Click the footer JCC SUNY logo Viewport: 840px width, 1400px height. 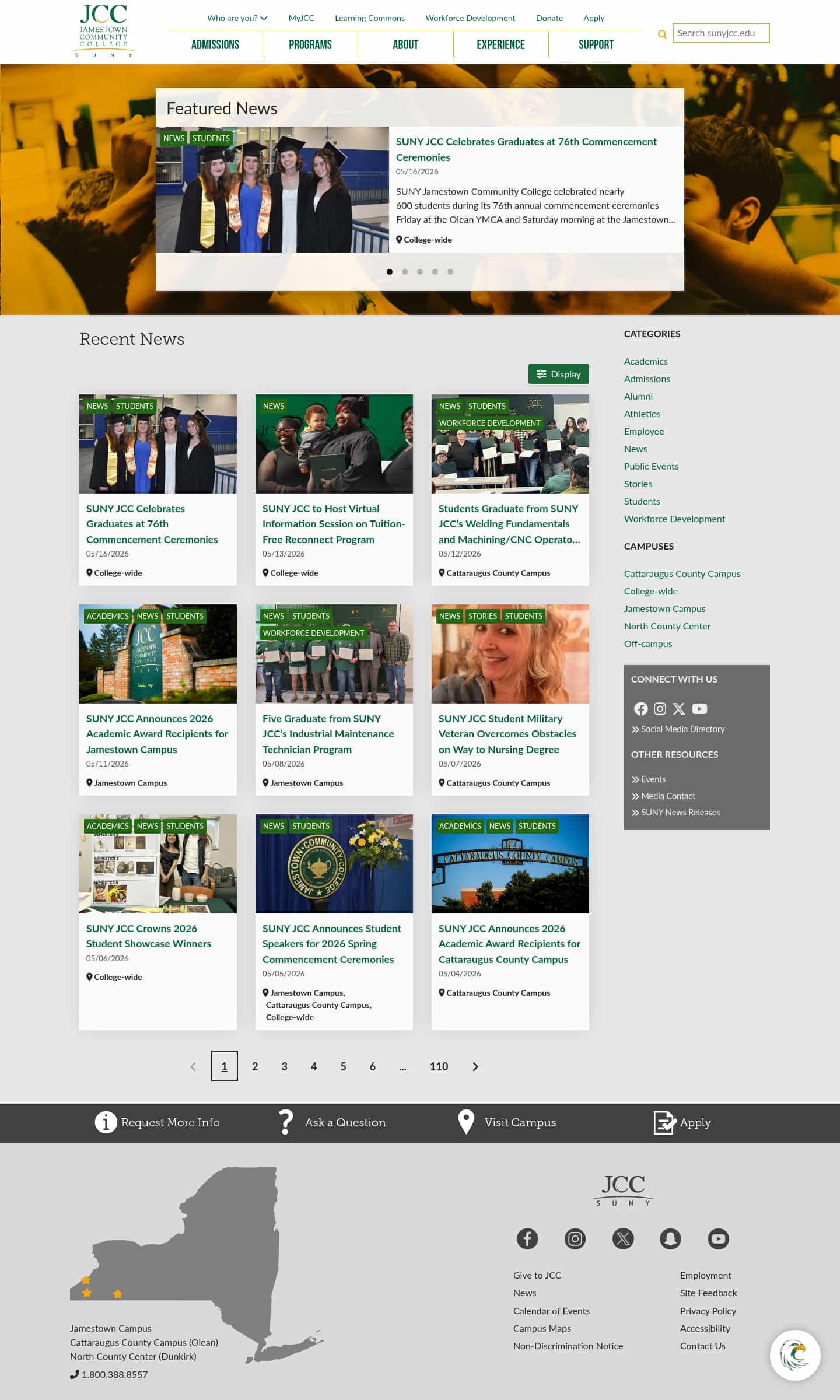click(x=623, y=1190)
